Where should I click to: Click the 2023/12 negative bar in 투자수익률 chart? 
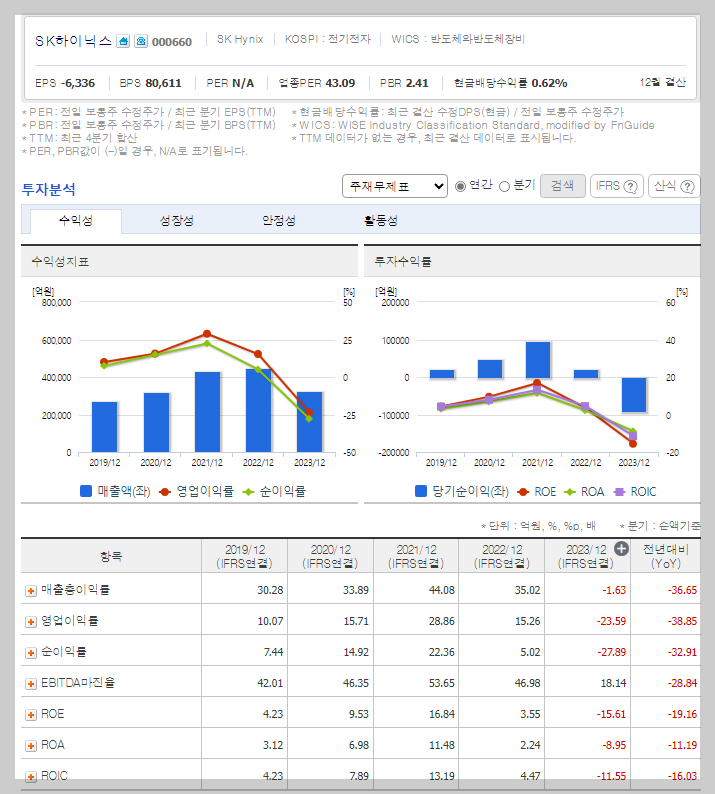pos(634,395)
